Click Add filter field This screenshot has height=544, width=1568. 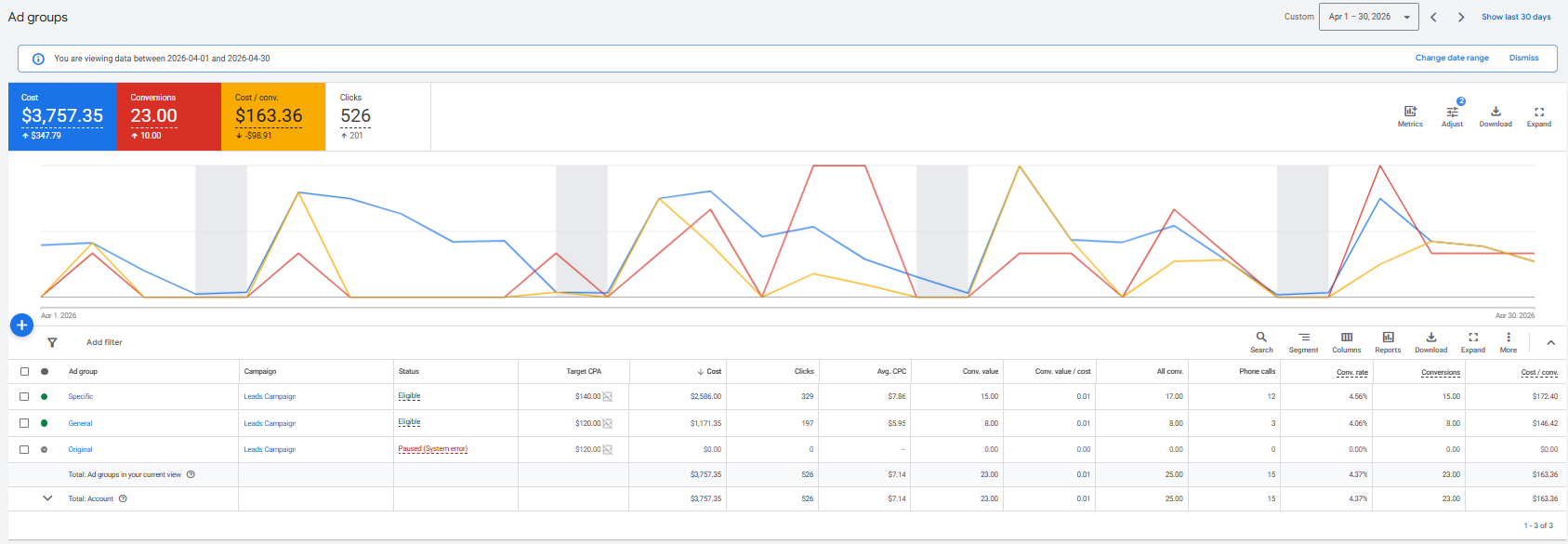(104, 342)
